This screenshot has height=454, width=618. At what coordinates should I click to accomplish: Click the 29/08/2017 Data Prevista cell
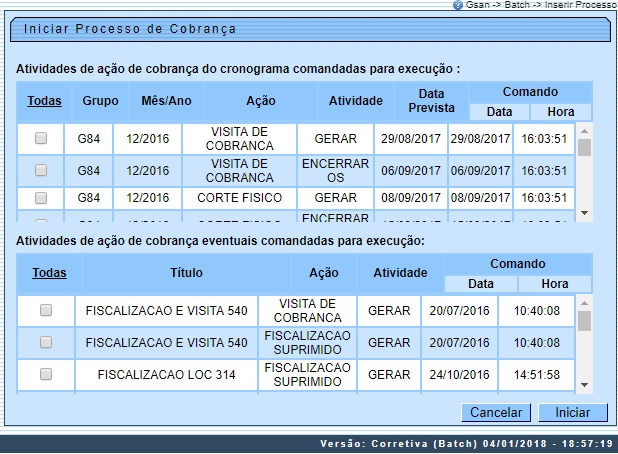click(411, 139)
